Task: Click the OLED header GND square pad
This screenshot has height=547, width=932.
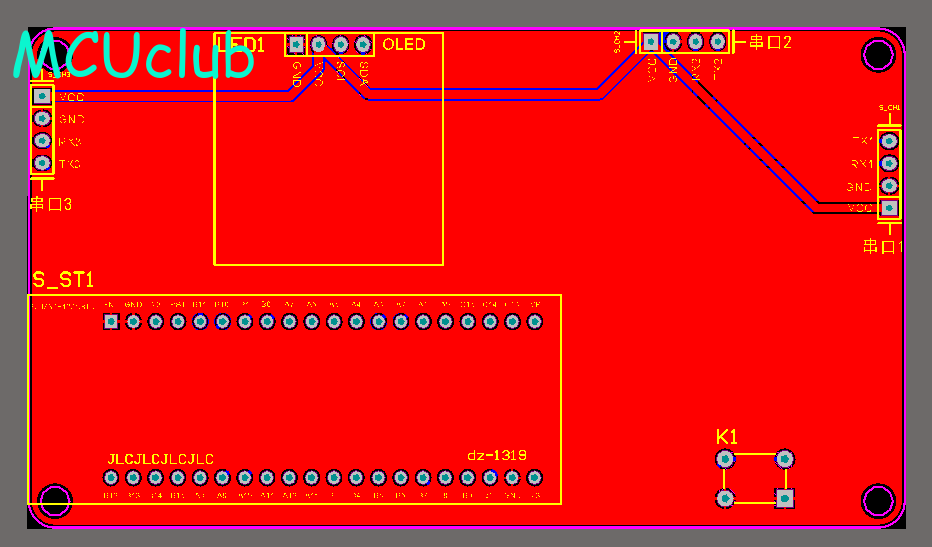Action: [296, 44]
